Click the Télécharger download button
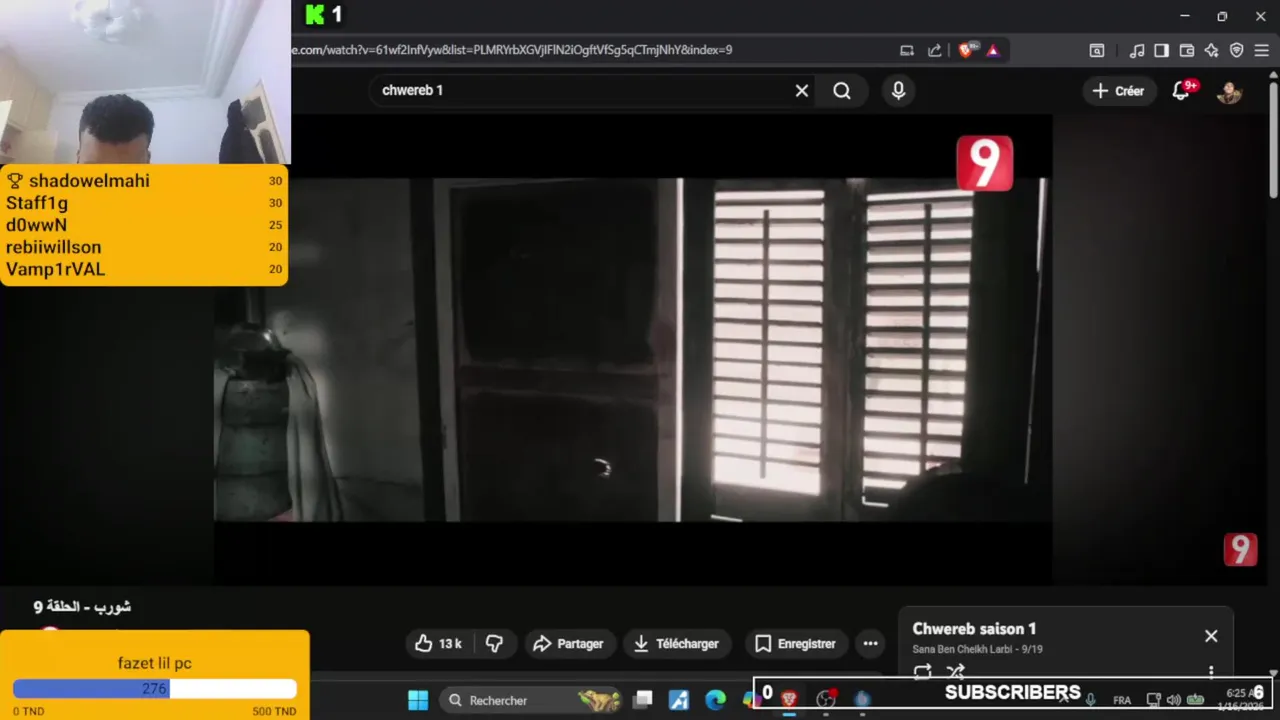This screenshot has height=720, width=1280. pos(676,644)
